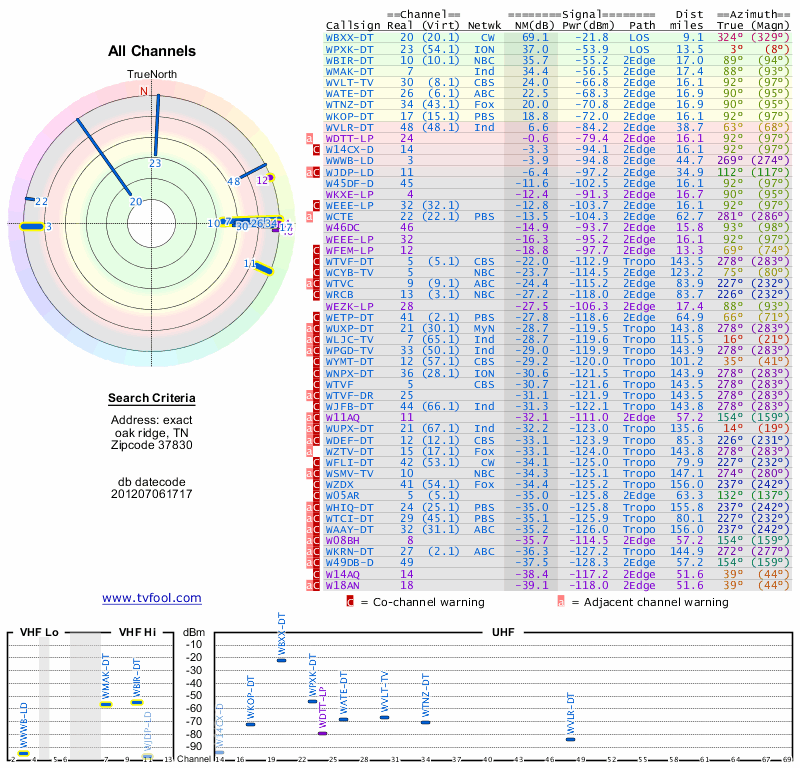Click the co-channel icon beside W14CX-D
This screenshot has height=768, width=800.
coord(316,150)
